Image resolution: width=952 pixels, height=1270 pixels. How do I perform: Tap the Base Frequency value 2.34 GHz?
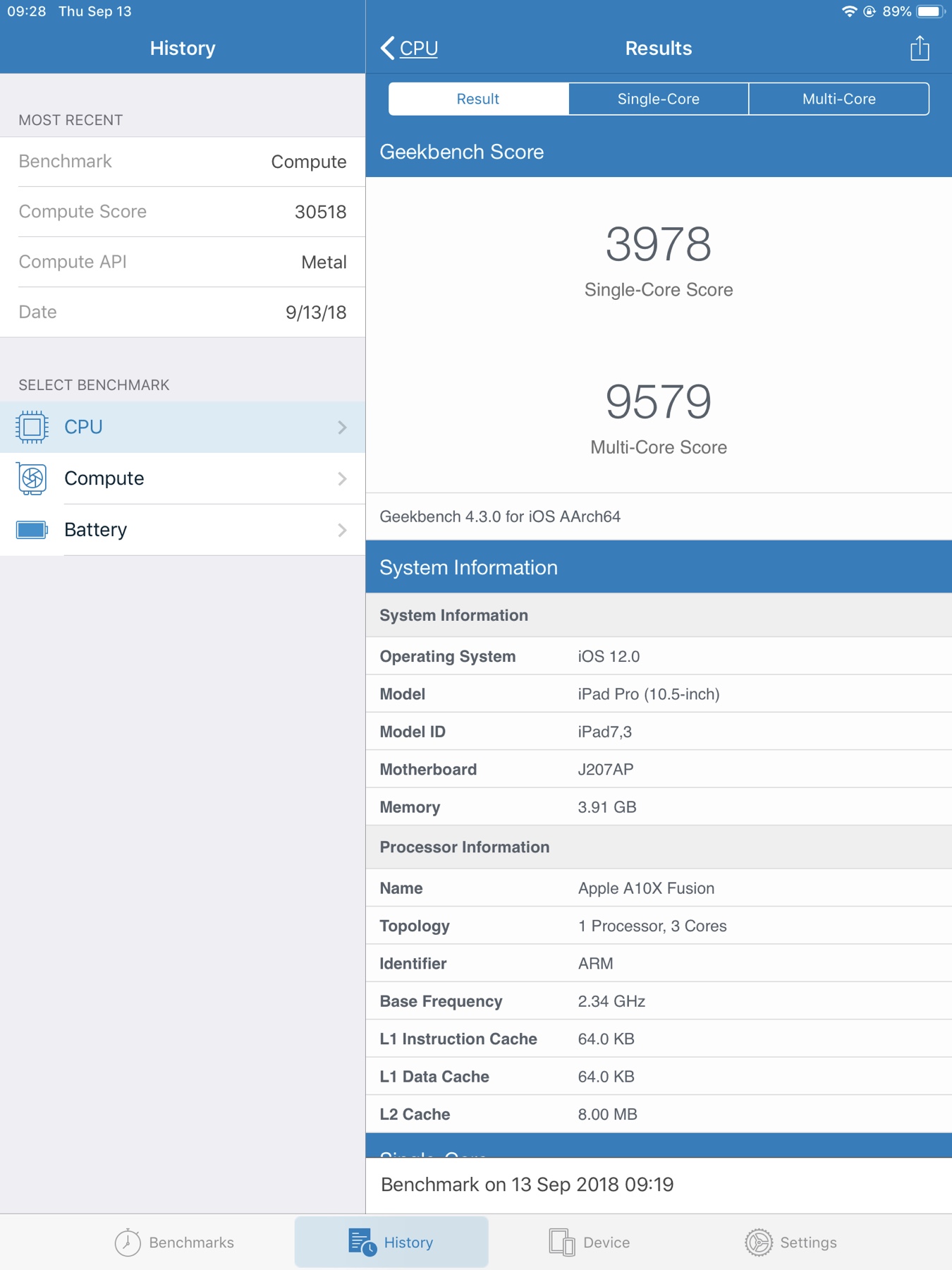pos(611,1001)
